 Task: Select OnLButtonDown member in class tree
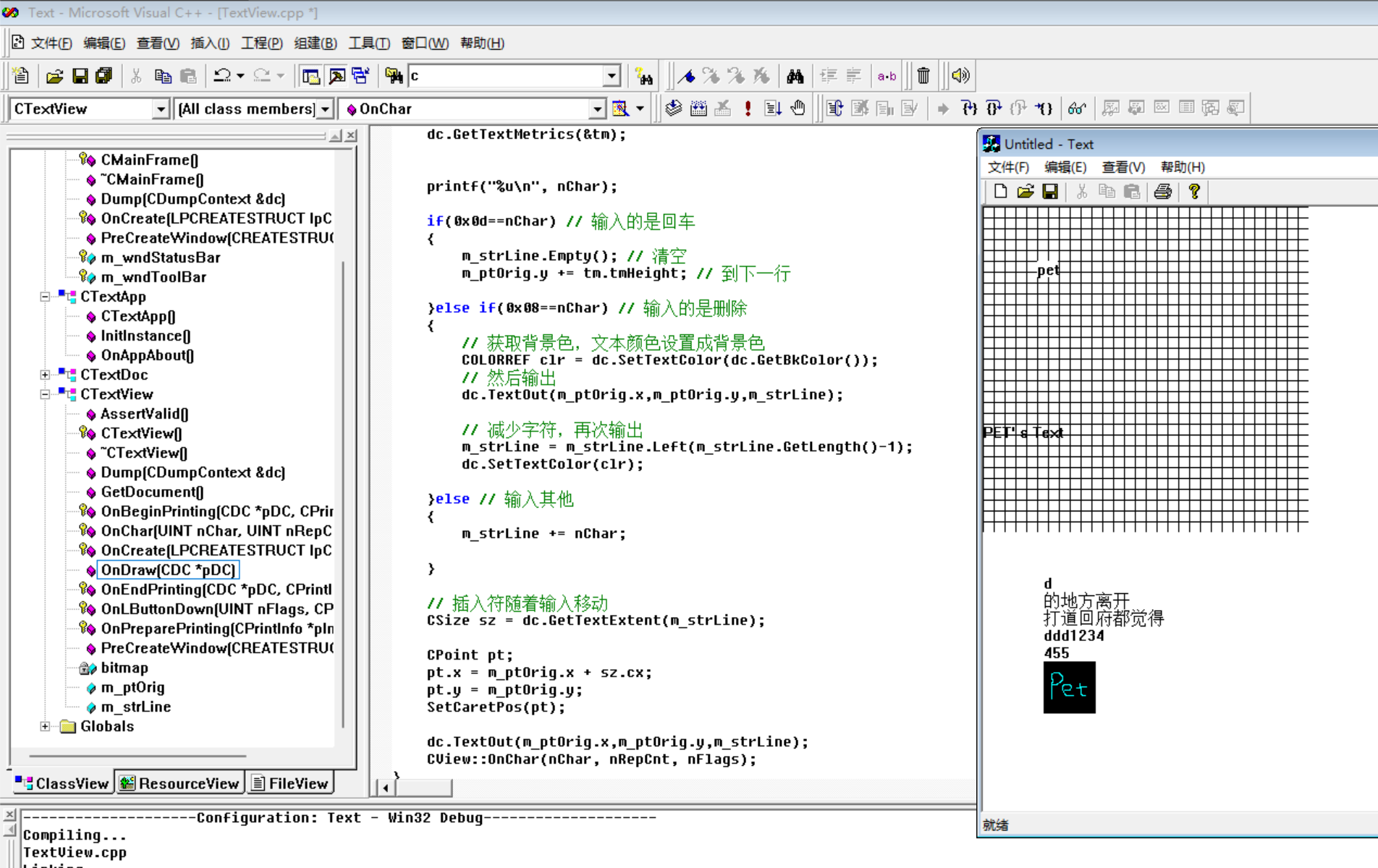[217, 609]
